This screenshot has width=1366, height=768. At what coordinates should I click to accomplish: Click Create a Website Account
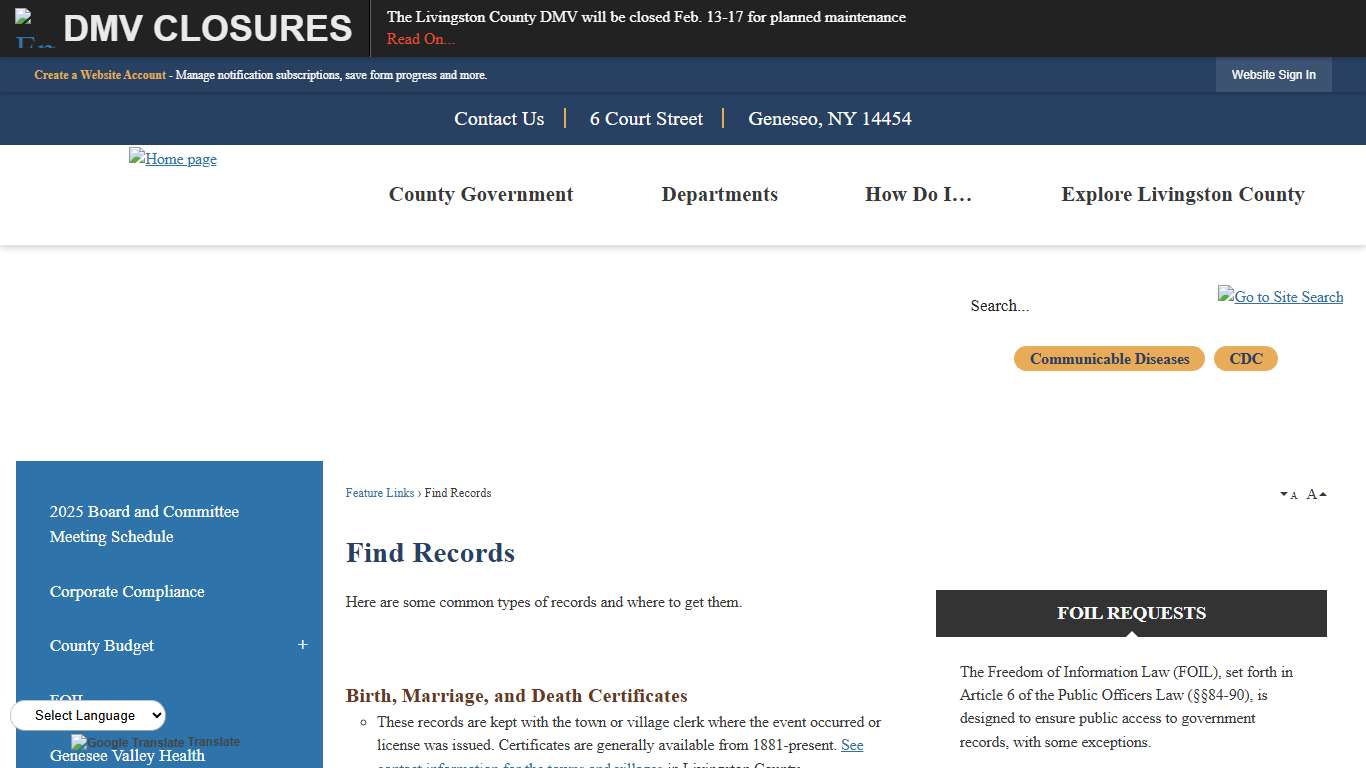(99, 75)
